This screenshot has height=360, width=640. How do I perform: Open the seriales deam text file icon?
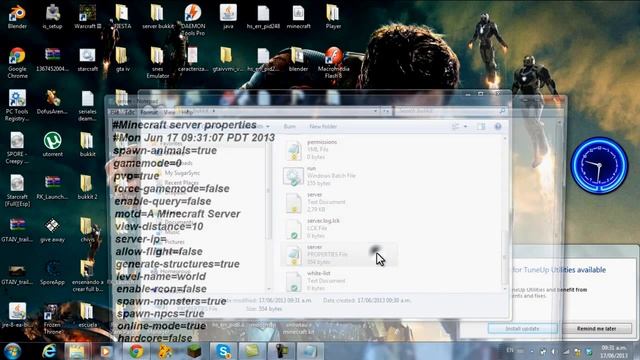tap(87, 105)
